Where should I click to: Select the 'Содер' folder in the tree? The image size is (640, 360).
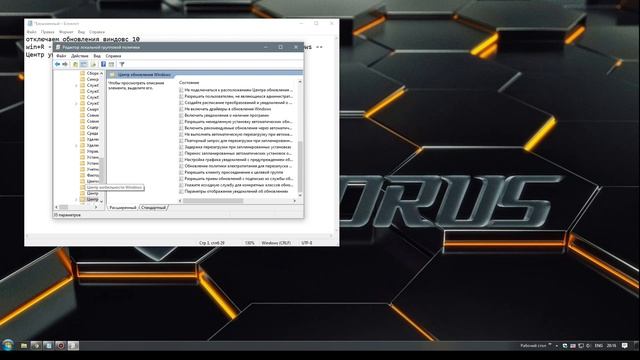click(x=89, y=127)
